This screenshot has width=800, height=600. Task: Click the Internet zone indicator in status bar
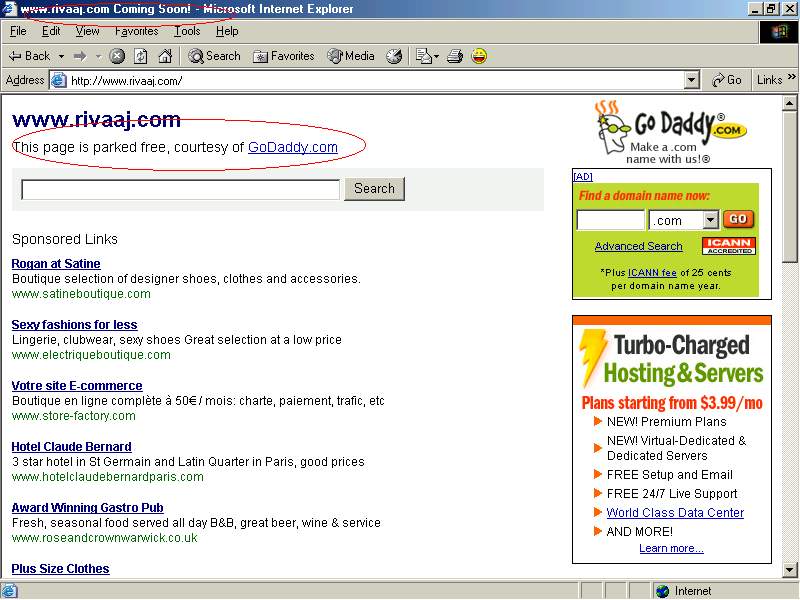point(684,591)
